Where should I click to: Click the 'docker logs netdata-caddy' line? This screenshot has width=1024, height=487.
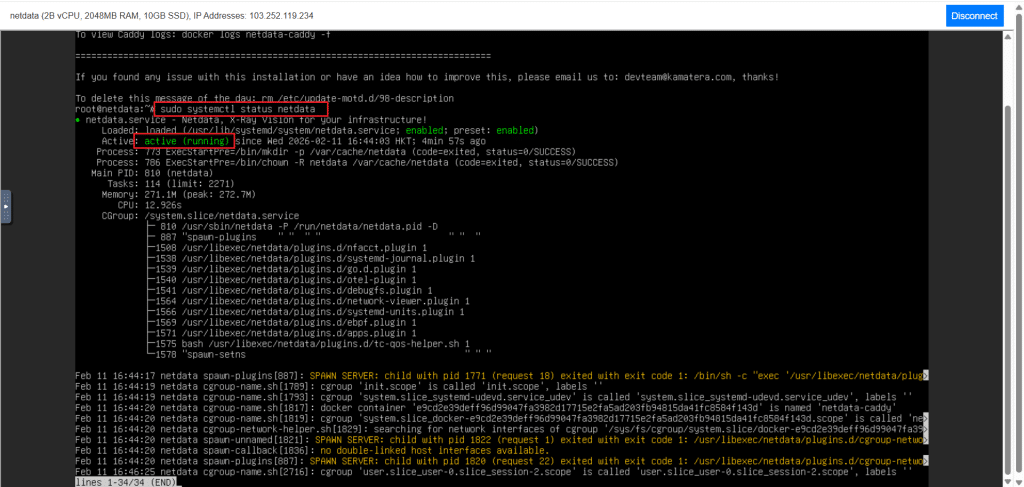click(202, 34)
